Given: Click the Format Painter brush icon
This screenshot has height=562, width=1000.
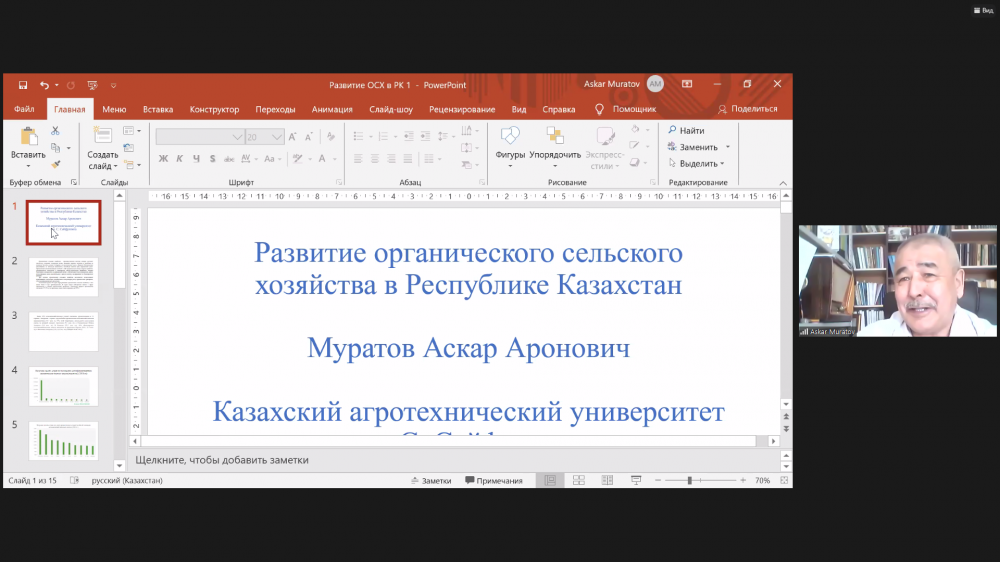Looking at the screenshot, I should click(55, 164).
